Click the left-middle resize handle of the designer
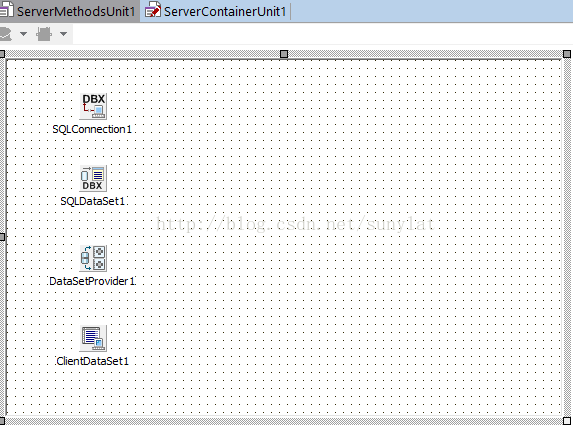Screen dimensions: 573x426 pos(2,237)
